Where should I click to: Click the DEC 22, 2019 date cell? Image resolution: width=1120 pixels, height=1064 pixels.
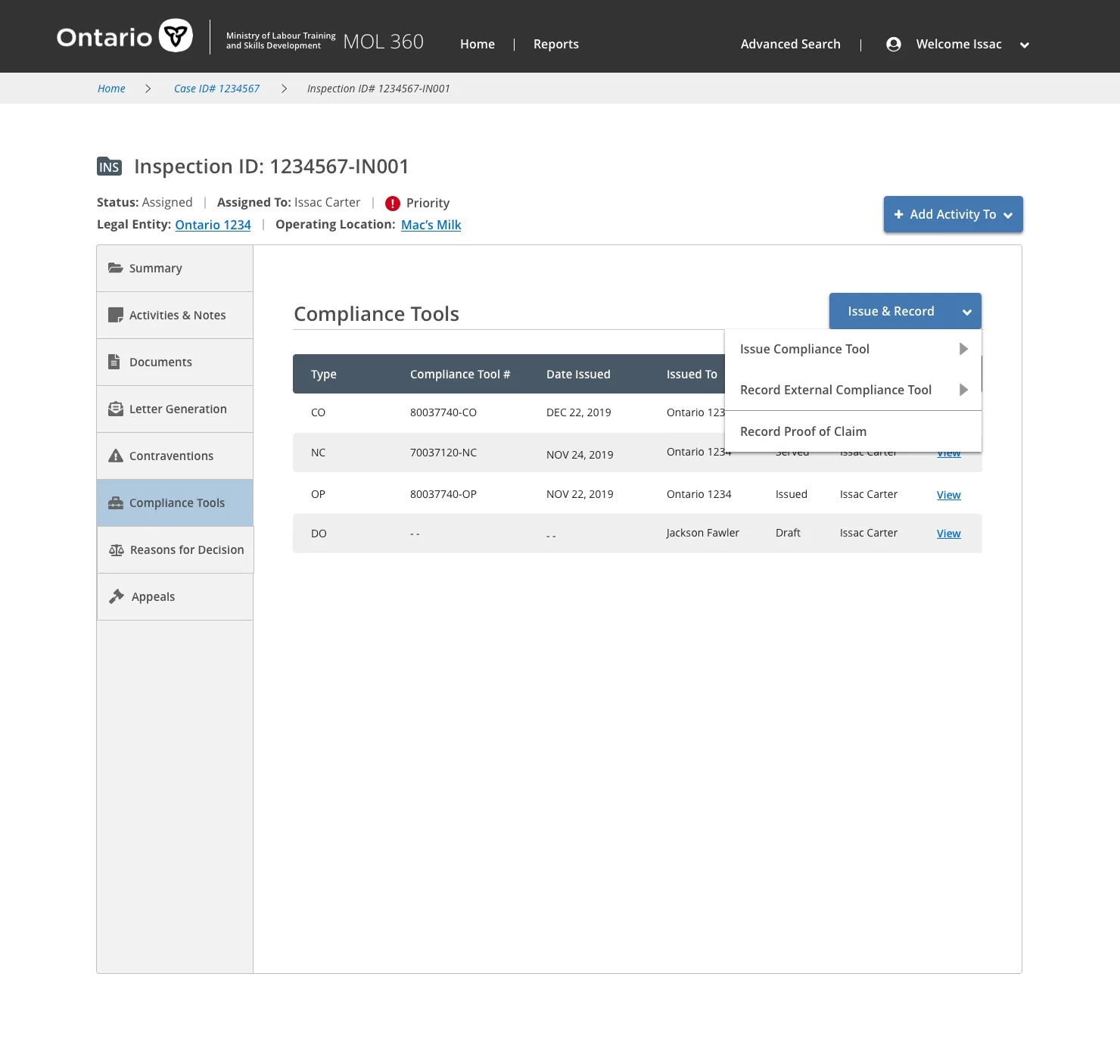(x=578, y=412)
